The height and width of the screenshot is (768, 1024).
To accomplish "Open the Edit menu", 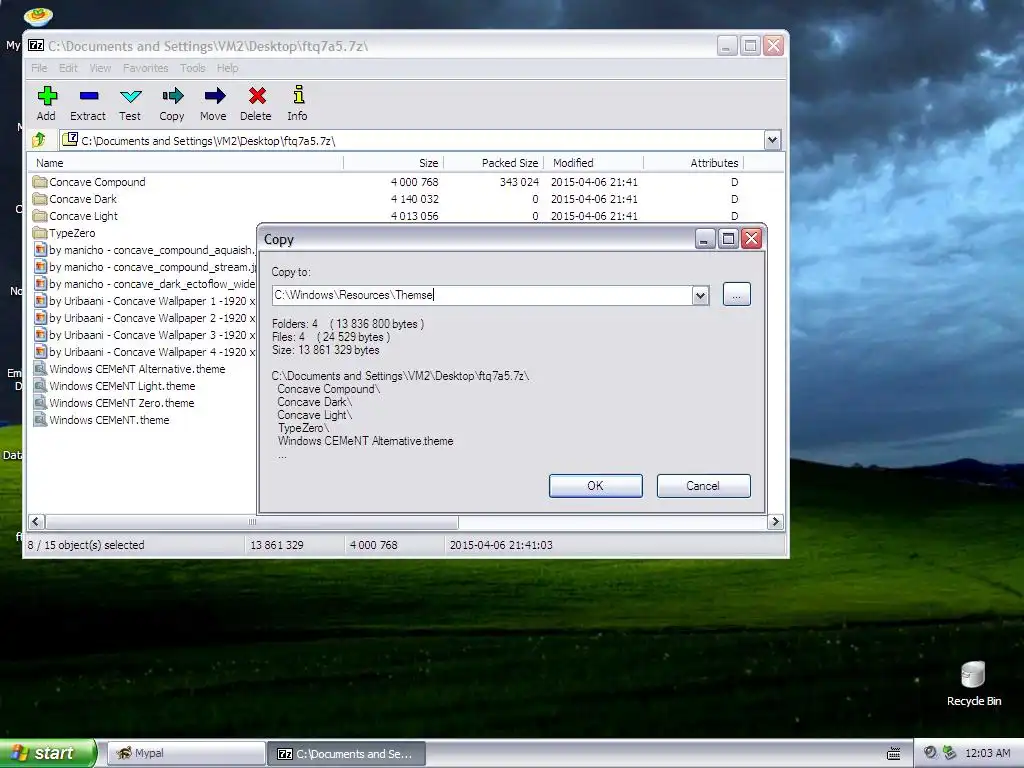I will 68,68.
